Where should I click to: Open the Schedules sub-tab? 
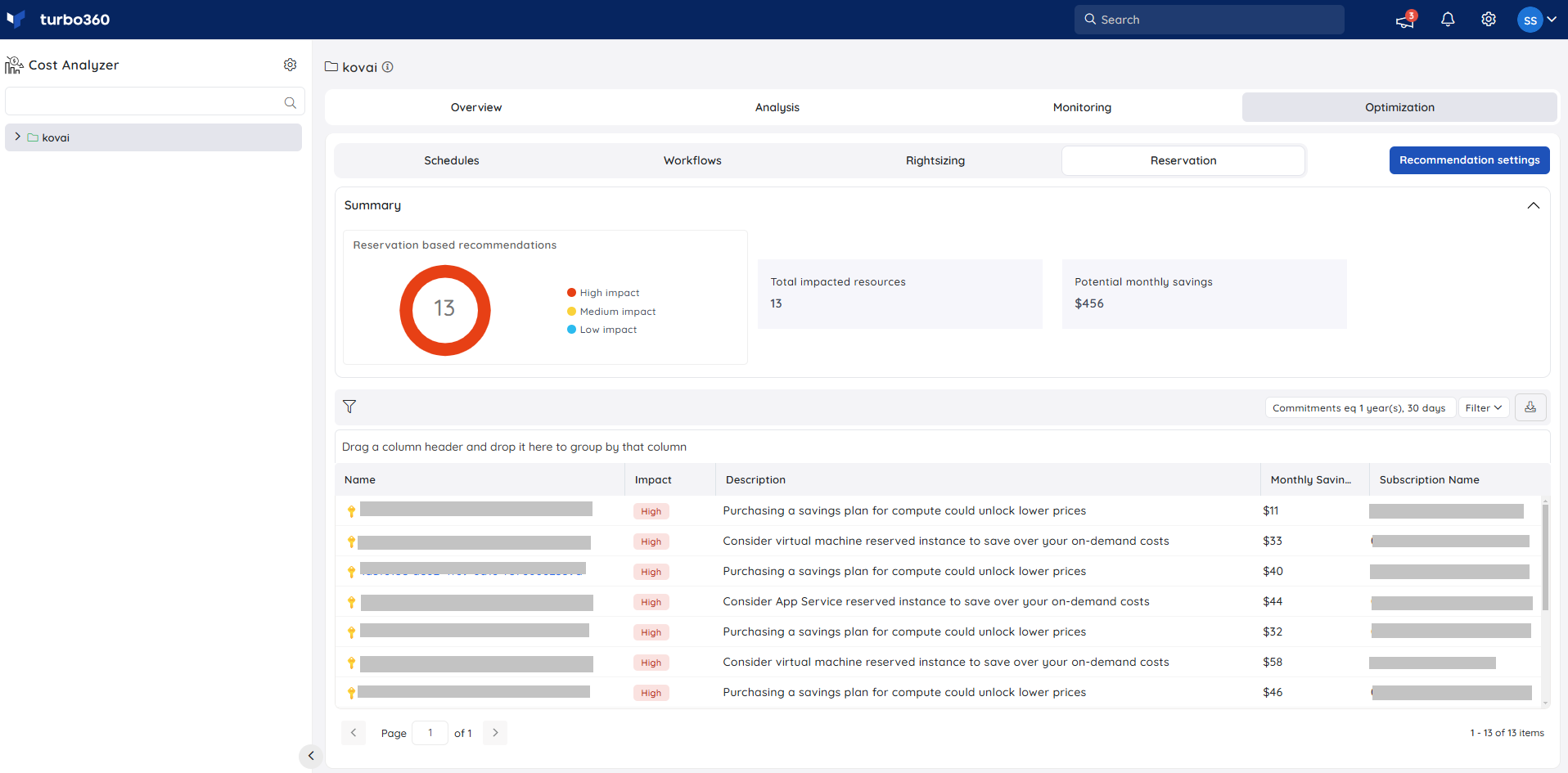pyautogui.click(x=452, y=160)
